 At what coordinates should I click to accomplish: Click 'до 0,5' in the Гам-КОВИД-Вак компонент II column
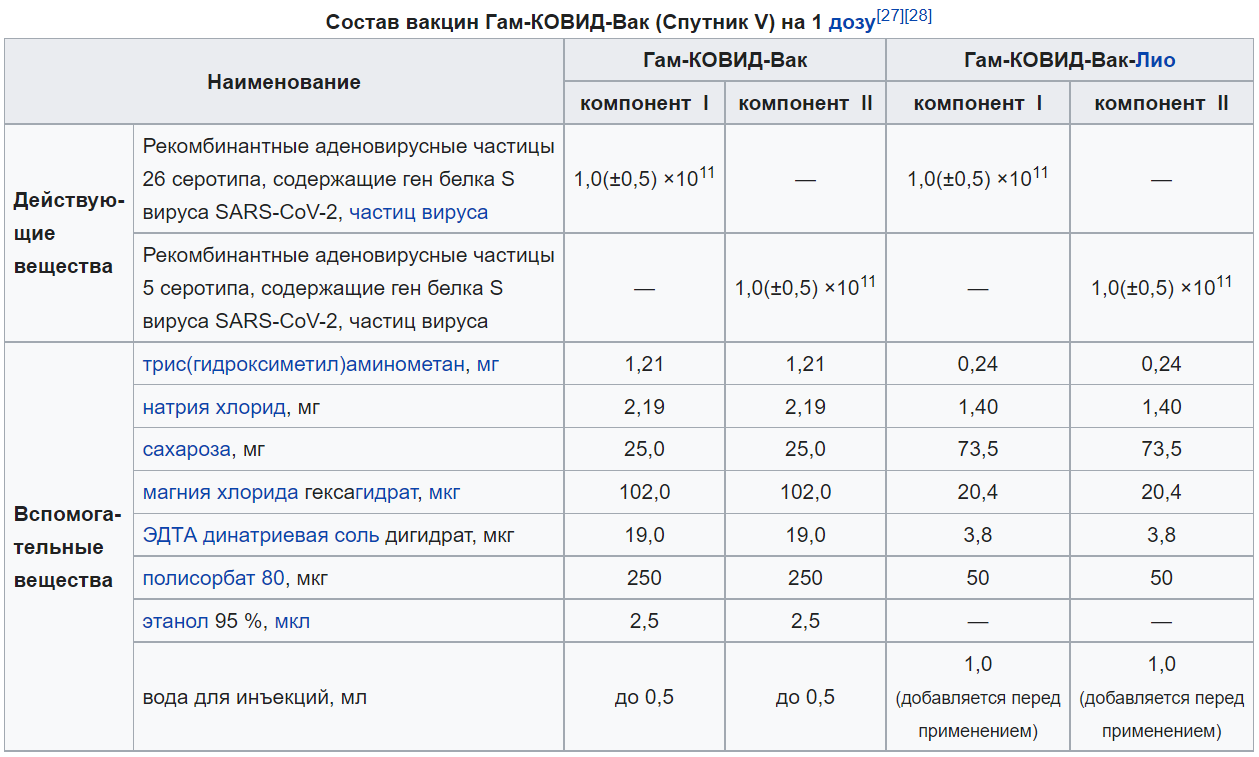805,697
